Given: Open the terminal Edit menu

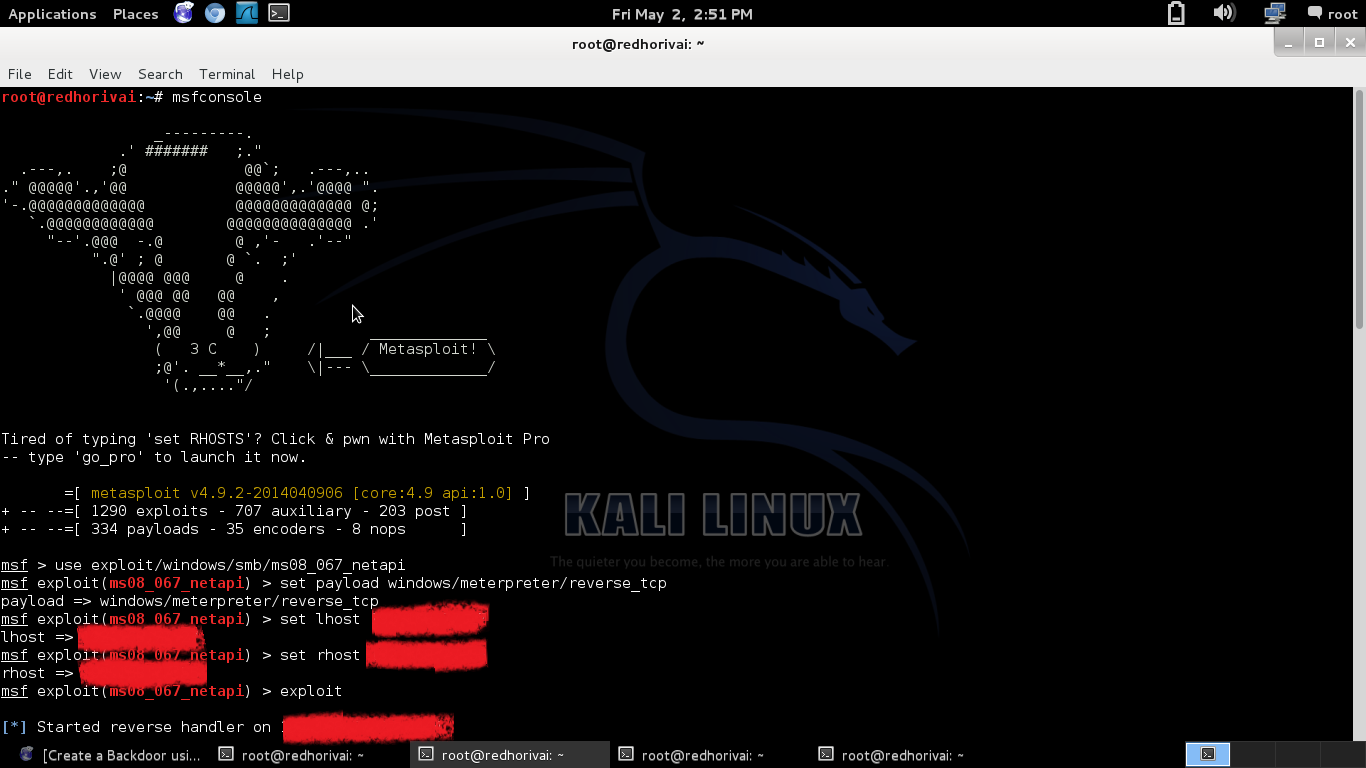Looking at the screenshot, I should 60,74.
